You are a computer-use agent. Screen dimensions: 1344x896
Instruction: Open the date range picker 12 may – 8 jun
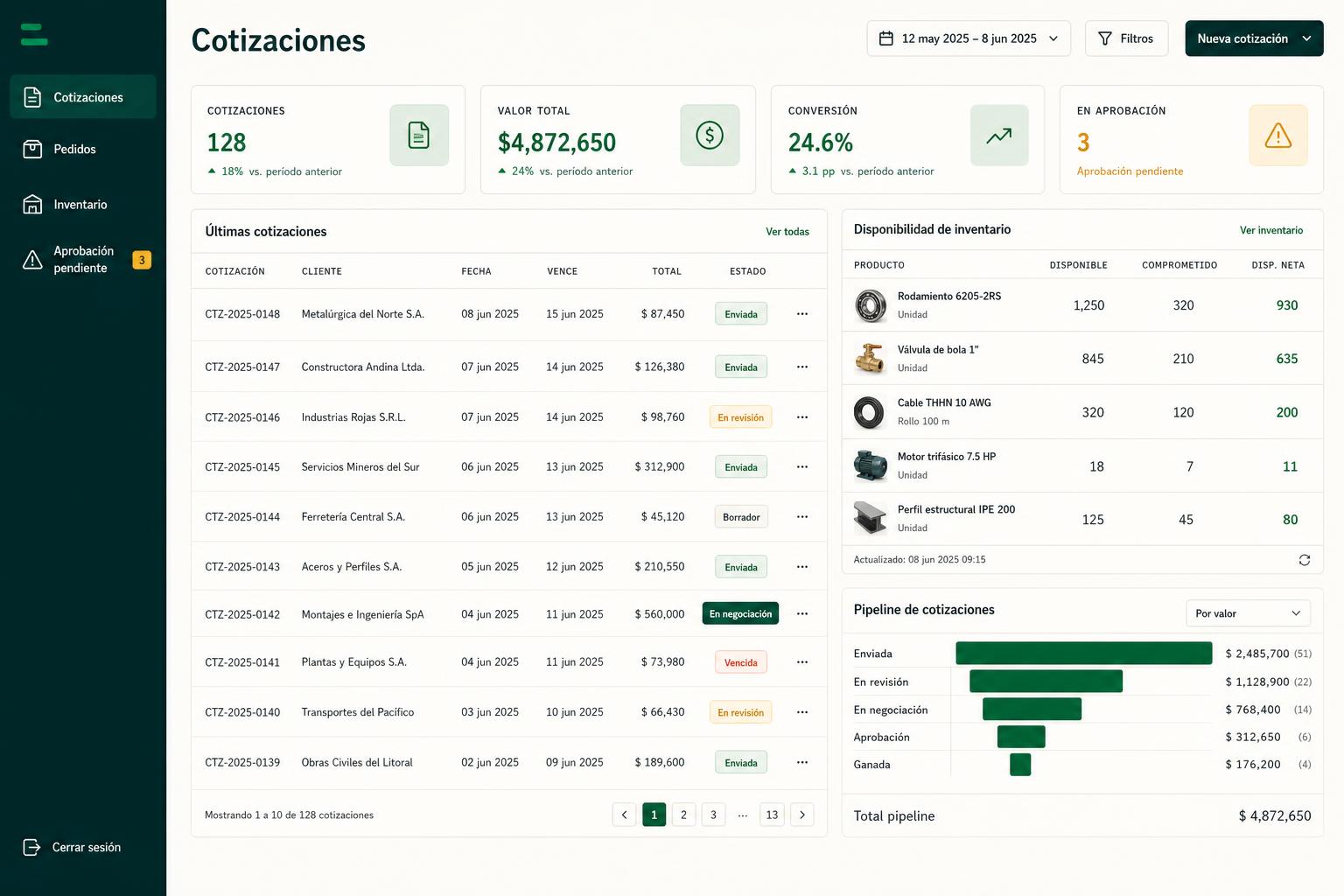point(969,38)
